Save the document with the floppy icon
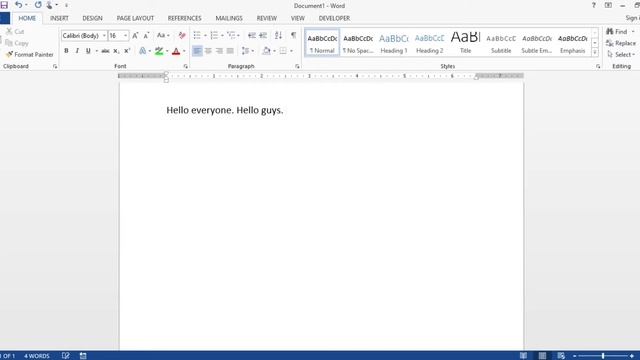640x360 pixels. [4, 5]
